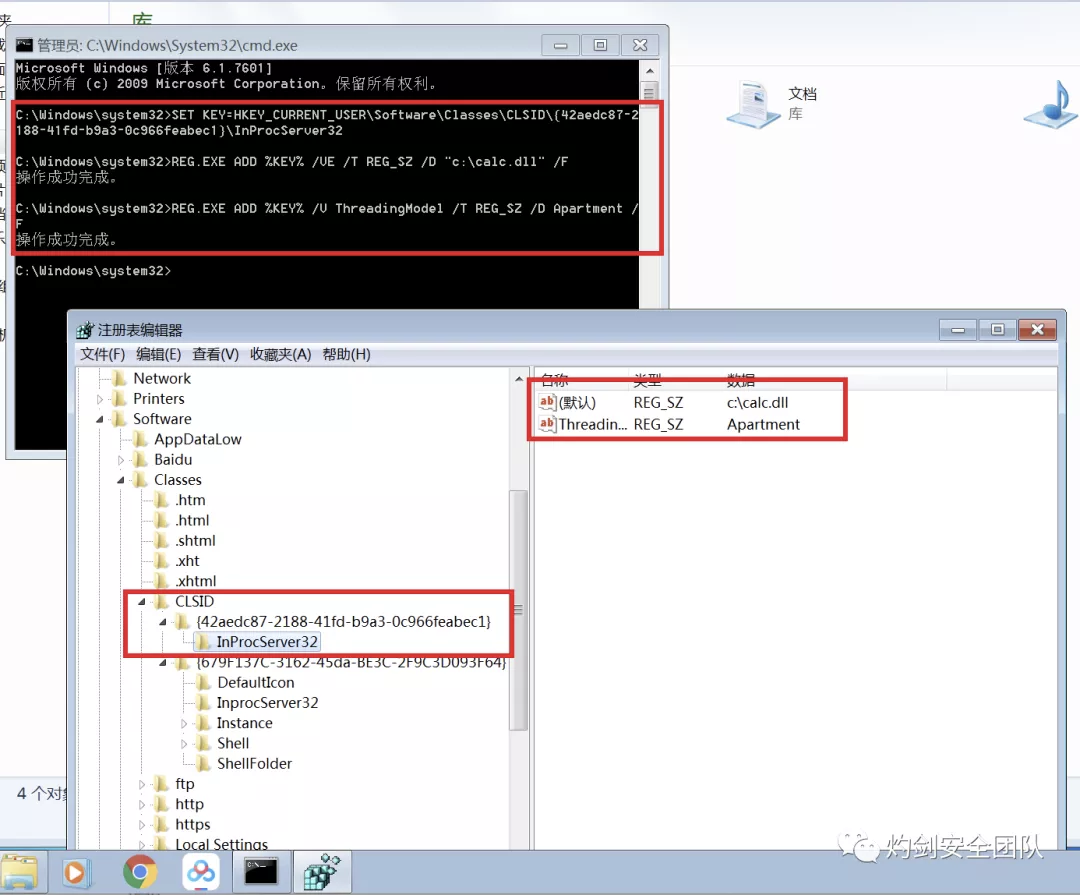
Task: Select the .xht key
Action: [187, 561]
